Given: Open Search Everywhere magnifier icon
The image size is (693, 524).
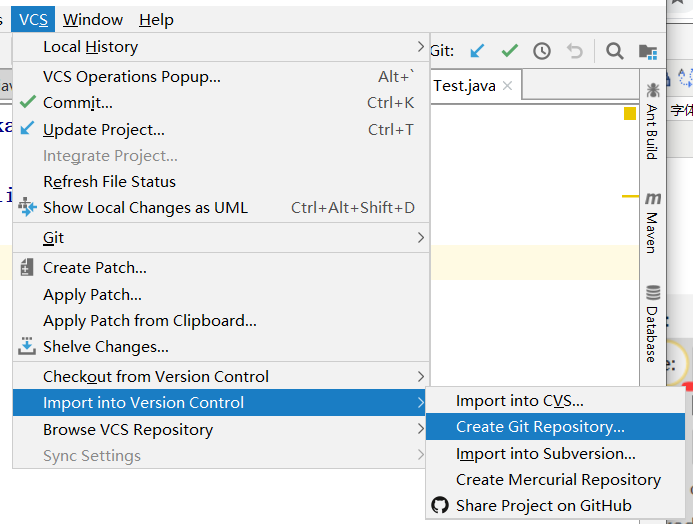Looking at the screenshot, I should click(x=615, y=51).
